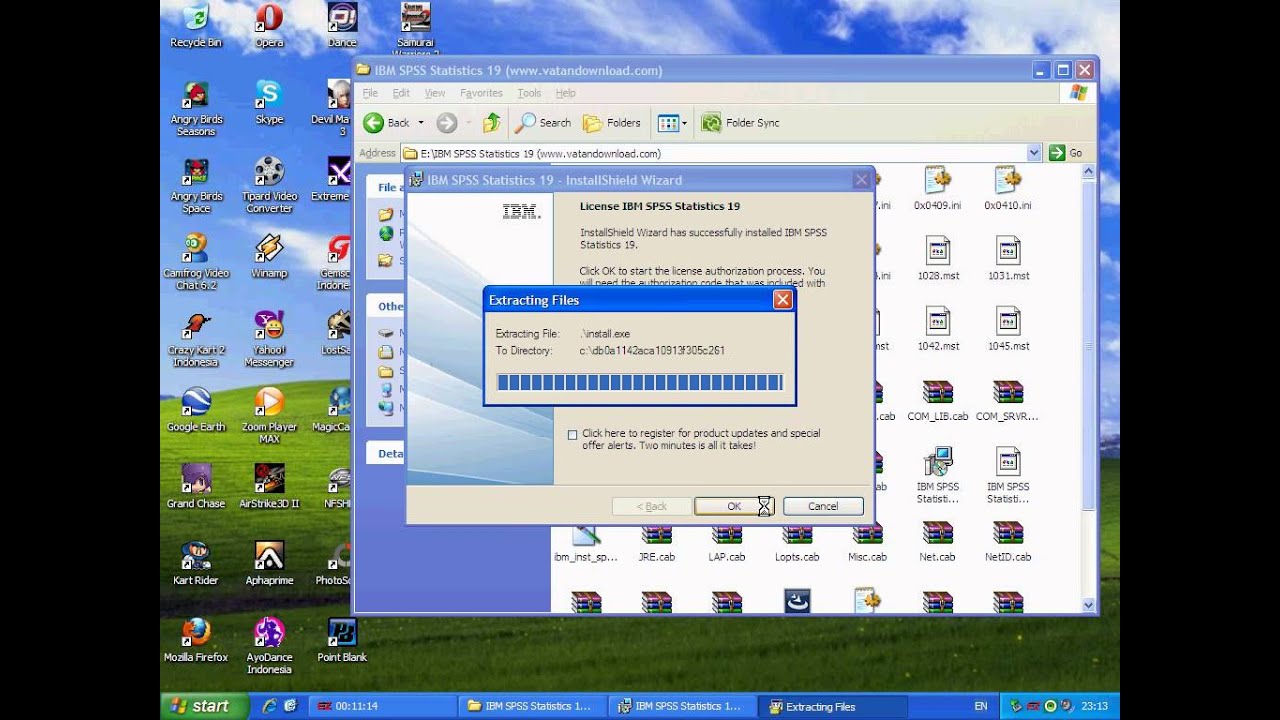Open Angry Birds Space shortcut
Image resolution: width=1280 pixels, height=720 pixels.
point(196,185)
